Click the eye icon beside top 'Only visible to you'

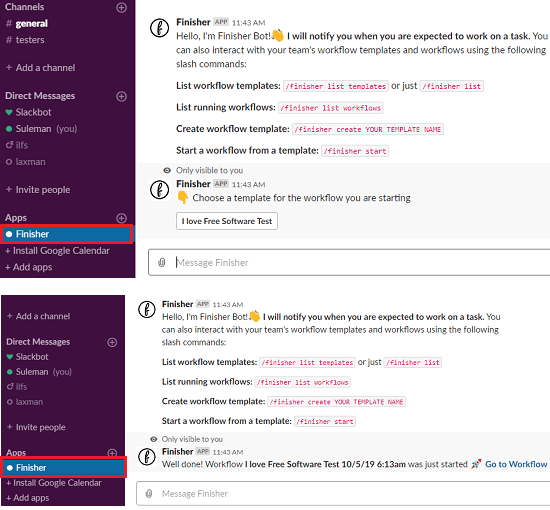click(x=167, y=170)
